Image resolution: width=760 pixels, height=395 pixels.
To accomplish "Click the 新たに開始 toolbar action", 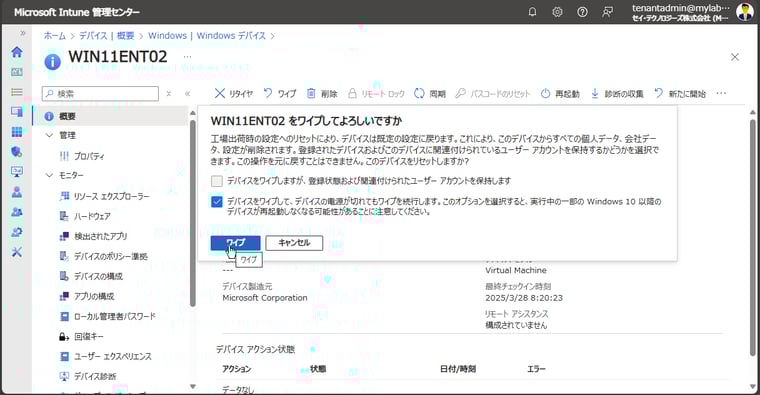I will [680, 94].
